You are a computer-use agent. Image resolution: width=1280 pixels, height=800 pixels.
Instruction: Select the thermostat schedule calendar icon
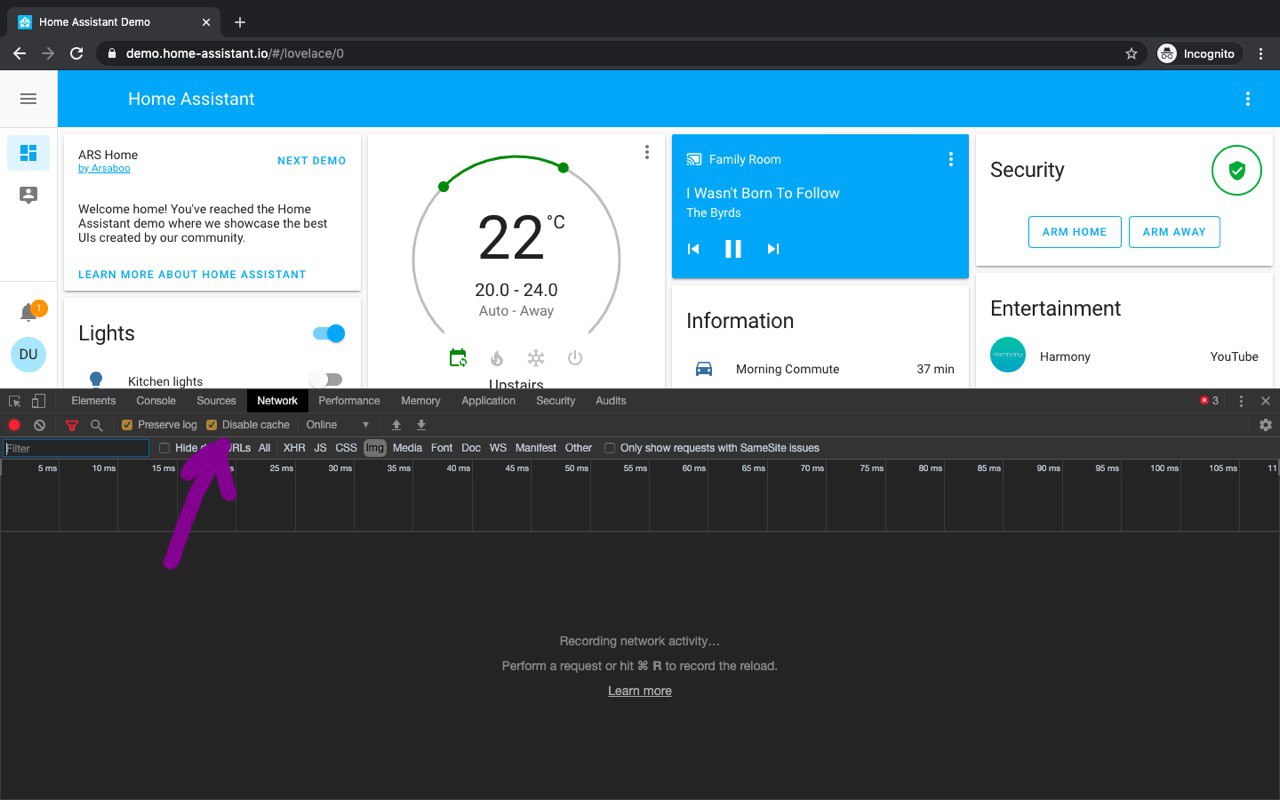(x=458, y=358)
